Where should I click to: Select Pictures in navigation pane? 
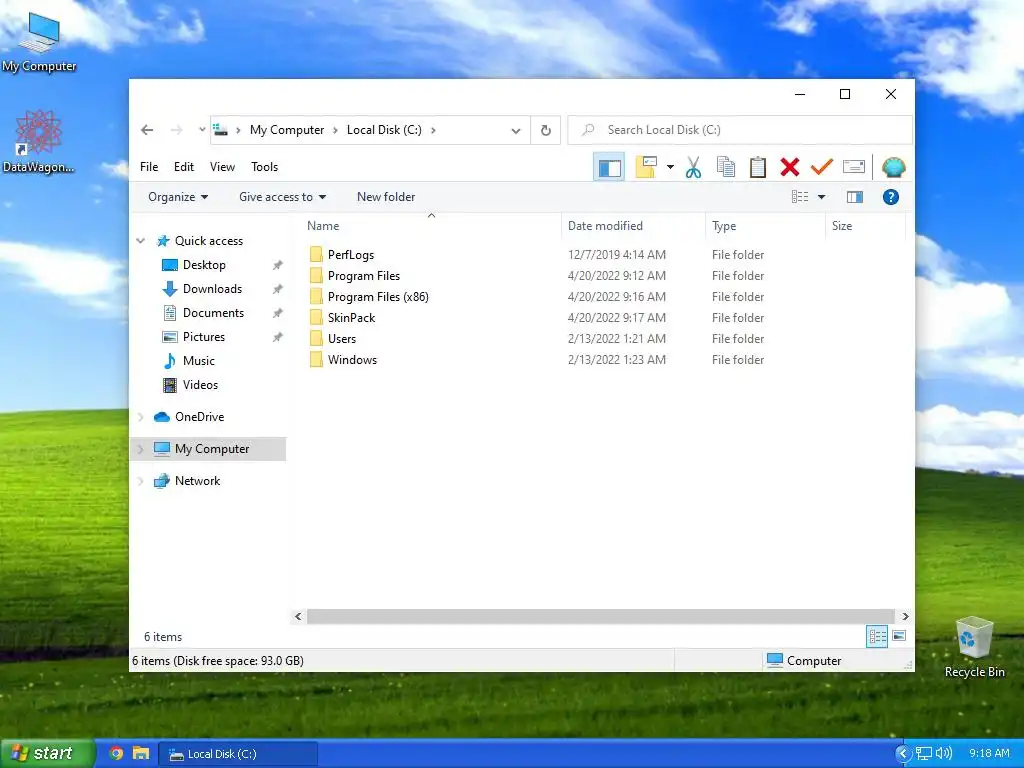pyautogui.click(x=204, y=336)
